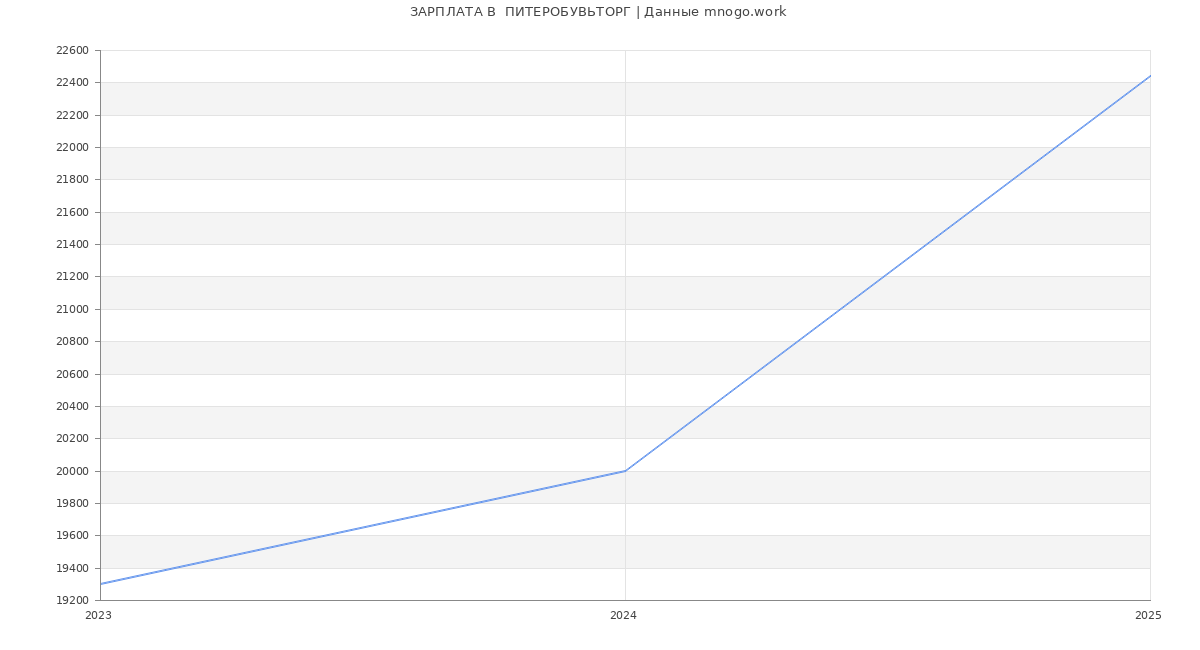Select the line's end point at 2025
The height and width of the screenshot is (650, 1200).
[x=1149, y=76]
